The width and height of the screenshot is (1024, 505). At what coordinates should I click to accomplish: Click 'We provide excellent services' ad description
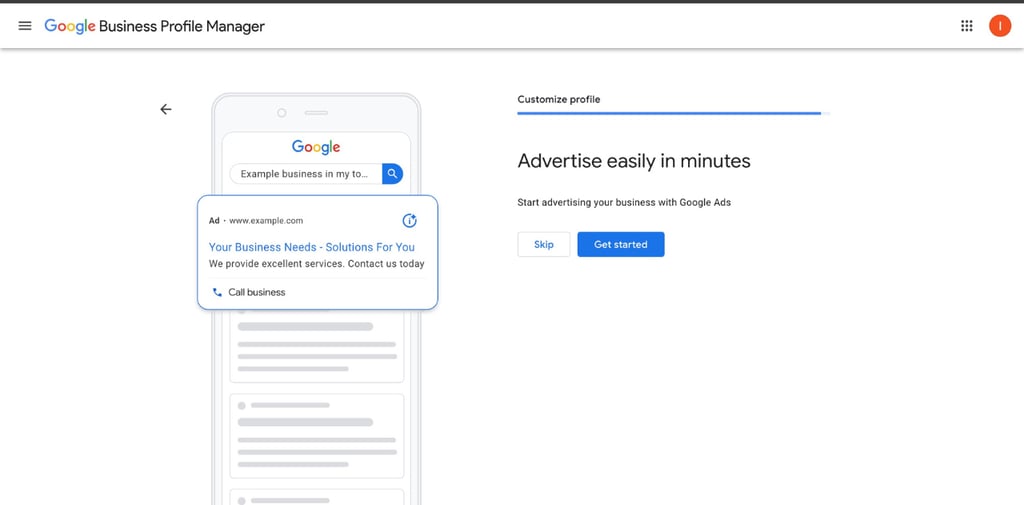(317, 264)
